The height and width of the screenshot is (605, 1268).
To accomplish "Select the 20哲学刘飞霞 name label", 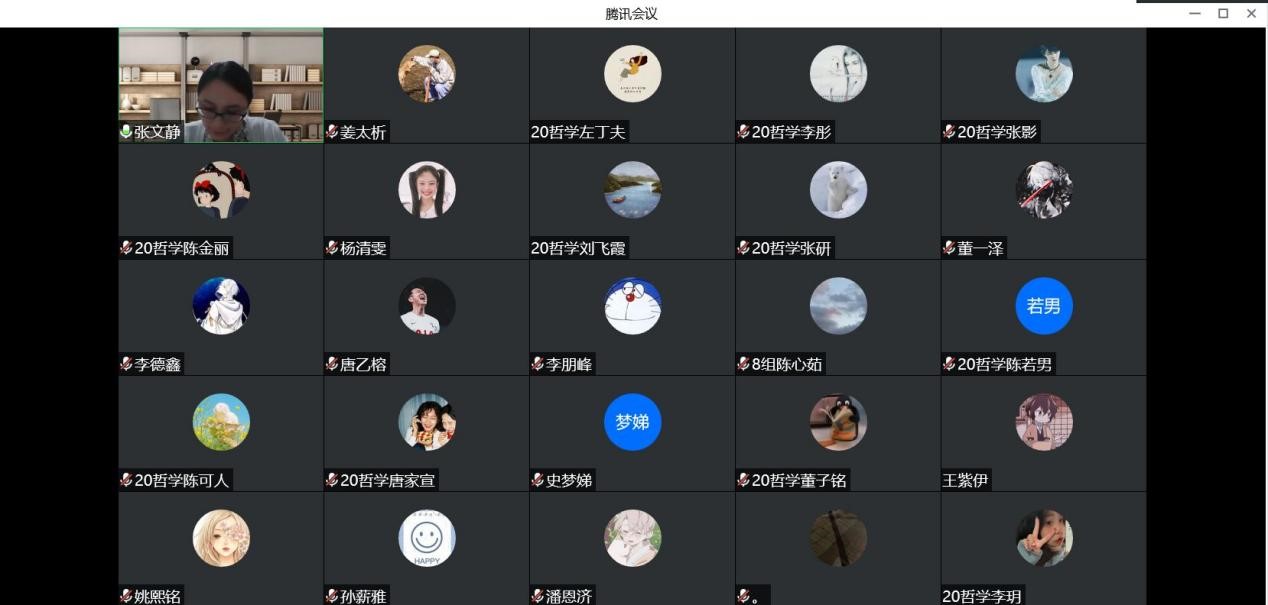I will click(579, 248).
